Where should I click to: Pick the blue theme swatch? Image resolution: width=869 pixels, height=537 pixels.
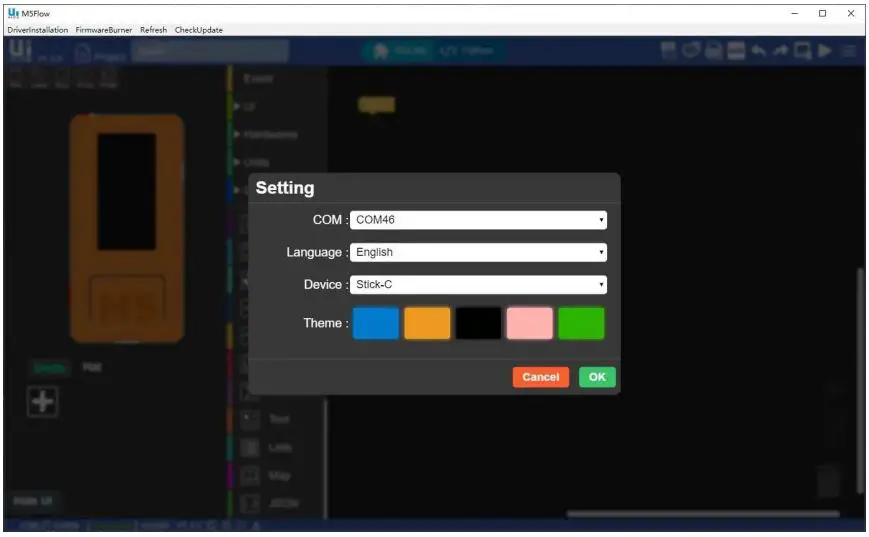tap(376, 323)
